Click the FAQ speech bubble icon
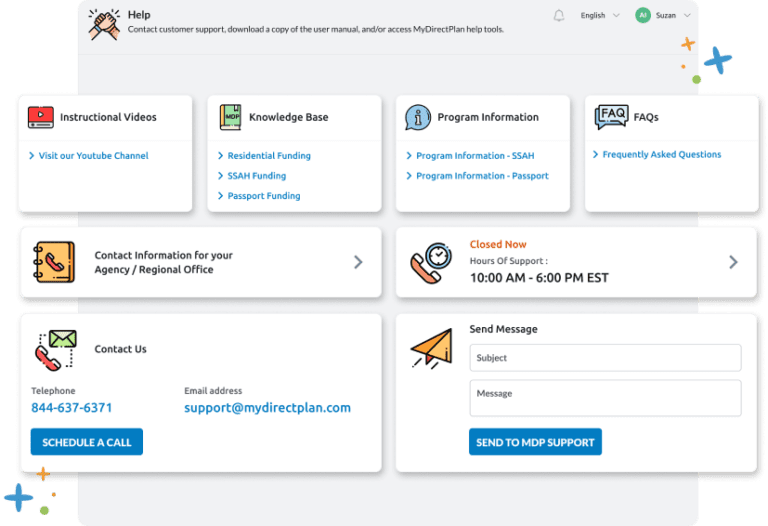Viewport: 768px width, 526px height. tap(611, 117)
